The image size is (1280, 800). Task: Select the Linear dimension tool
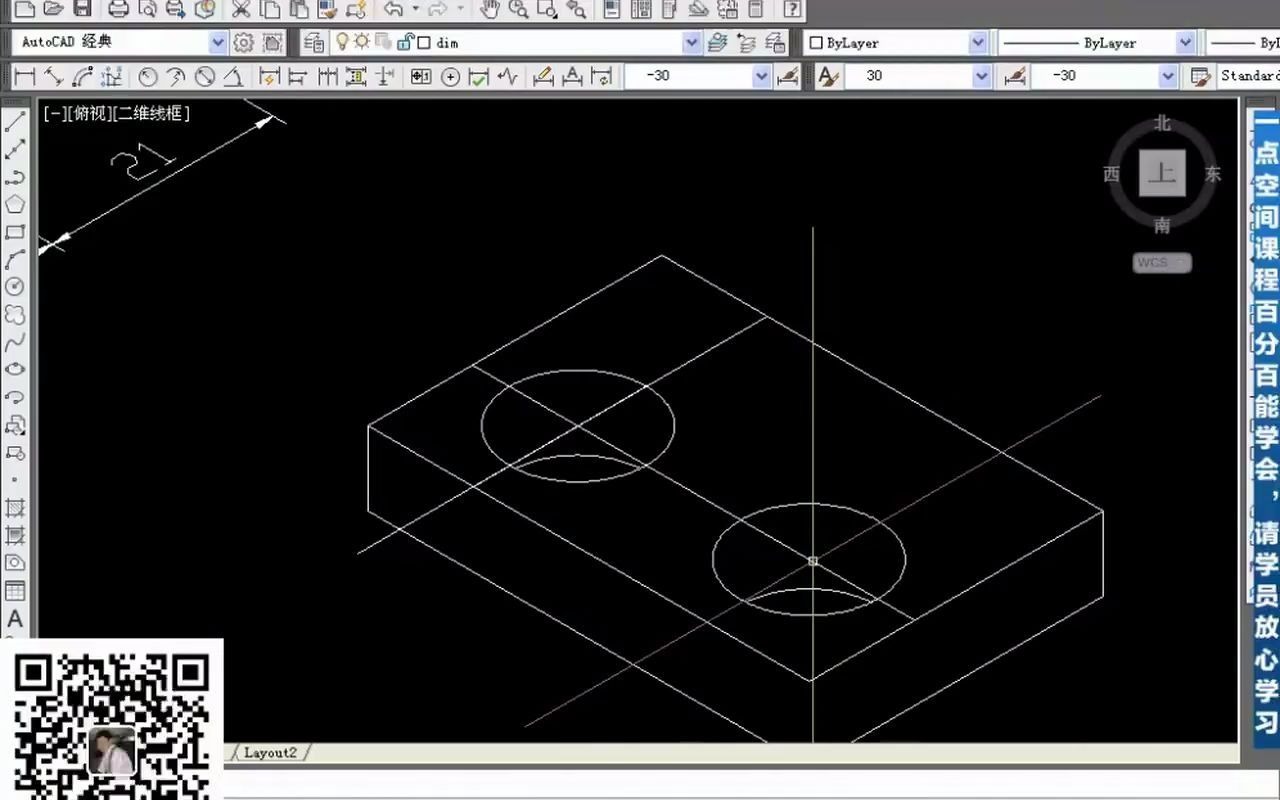click(x=25, y=76)
